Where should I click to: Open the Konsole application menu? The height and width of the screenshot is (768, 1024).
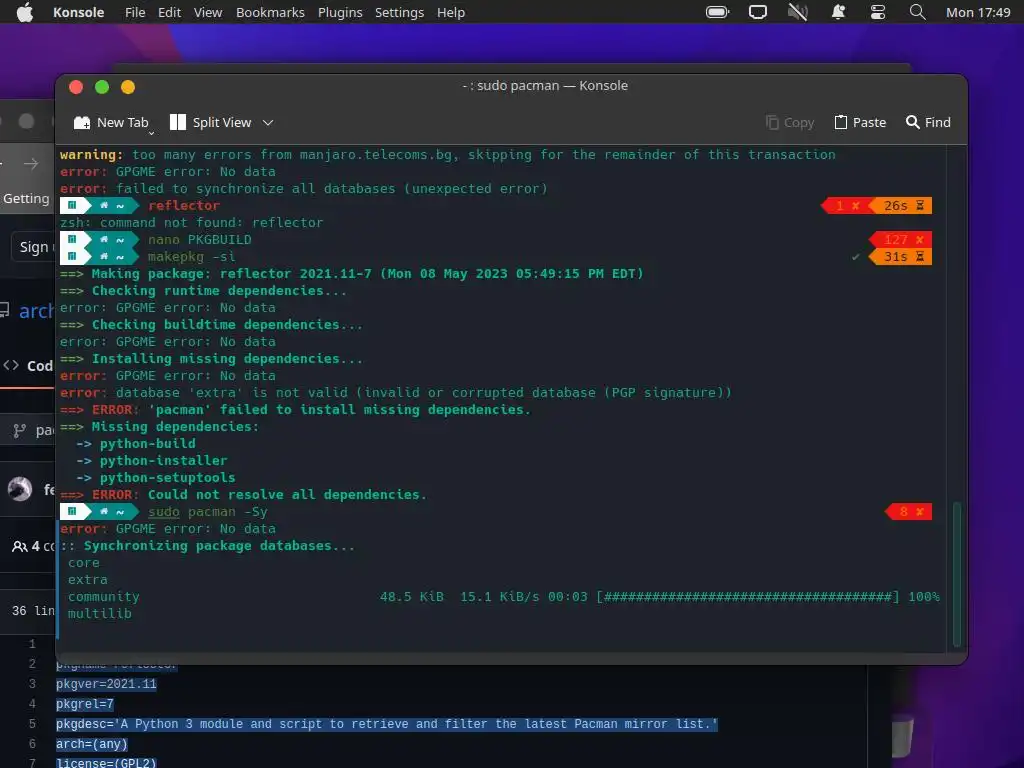(78, 12)
